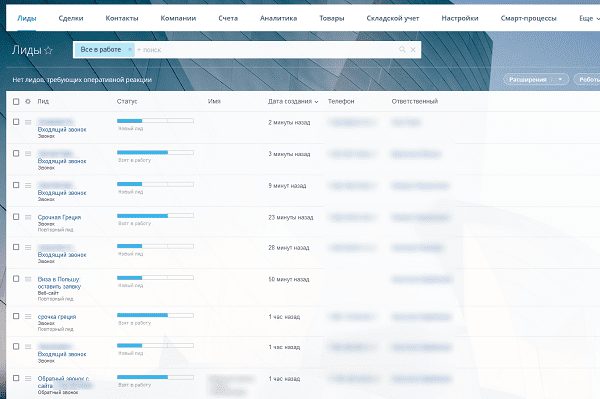Open the action menu of the Виза в Польшу lead
The image size is (600, 399).
pyautogui.click(x=28, y=279)
